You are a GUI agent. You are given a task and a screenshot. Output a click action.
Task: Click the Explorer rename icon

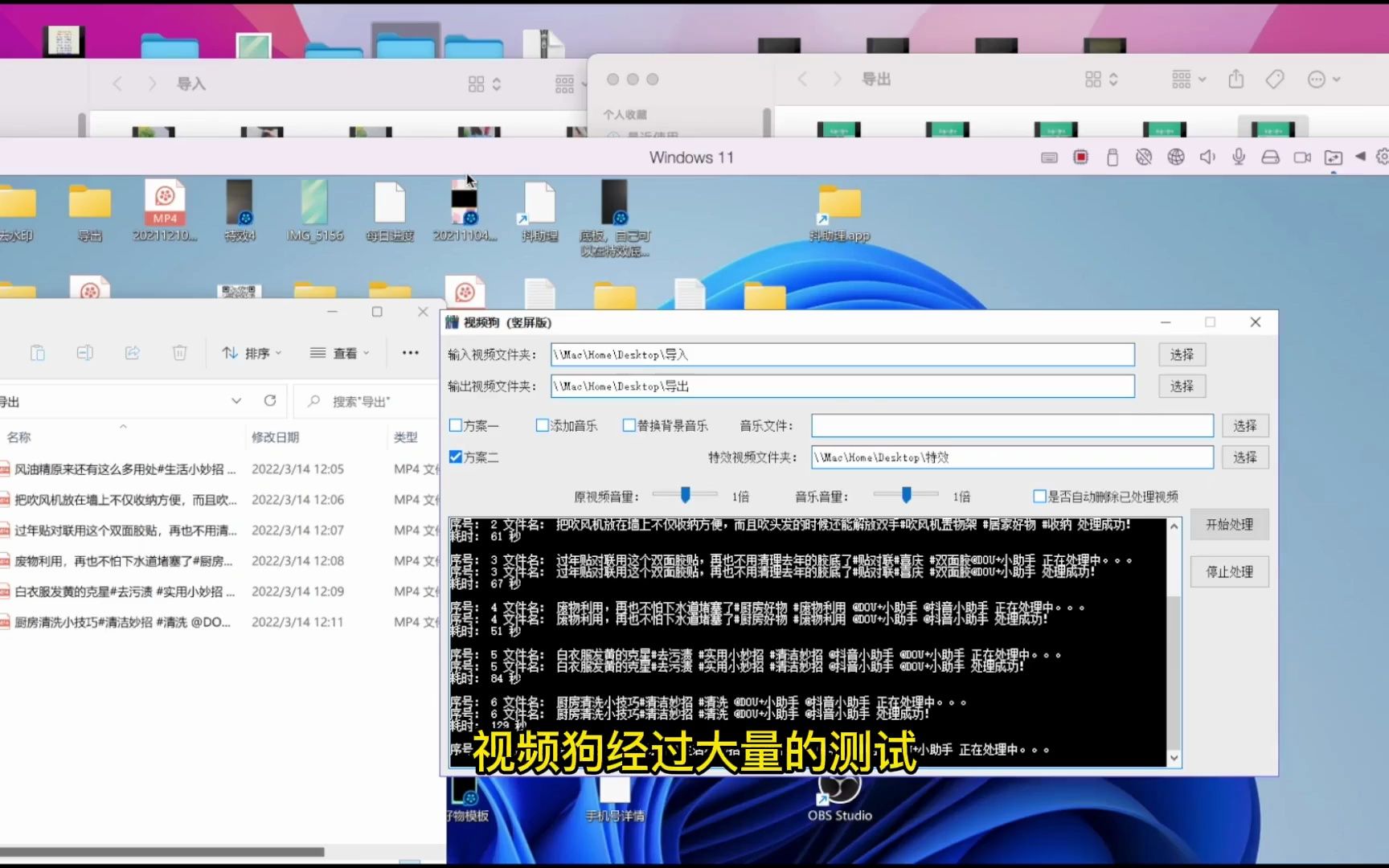click(84, 353)
